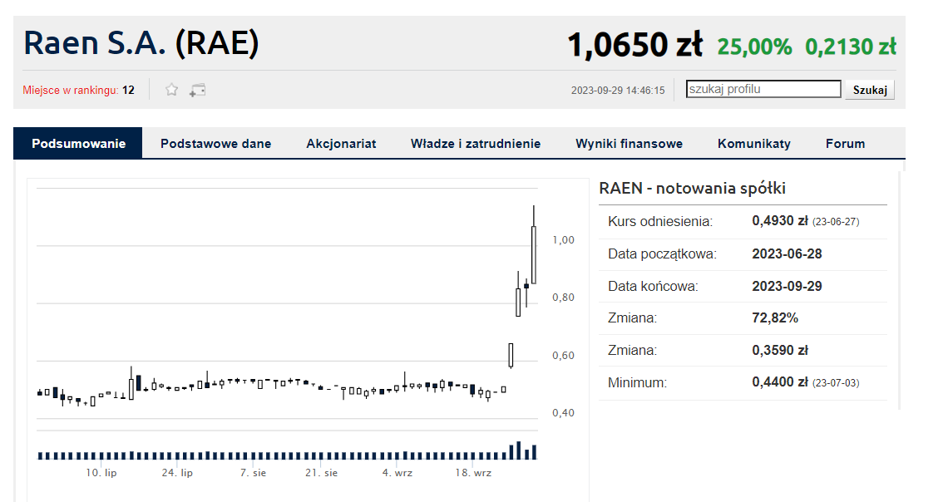Viewport: 948px width, 502px height.
Task: Select the ranking position number 12
Action: [128, 90]
